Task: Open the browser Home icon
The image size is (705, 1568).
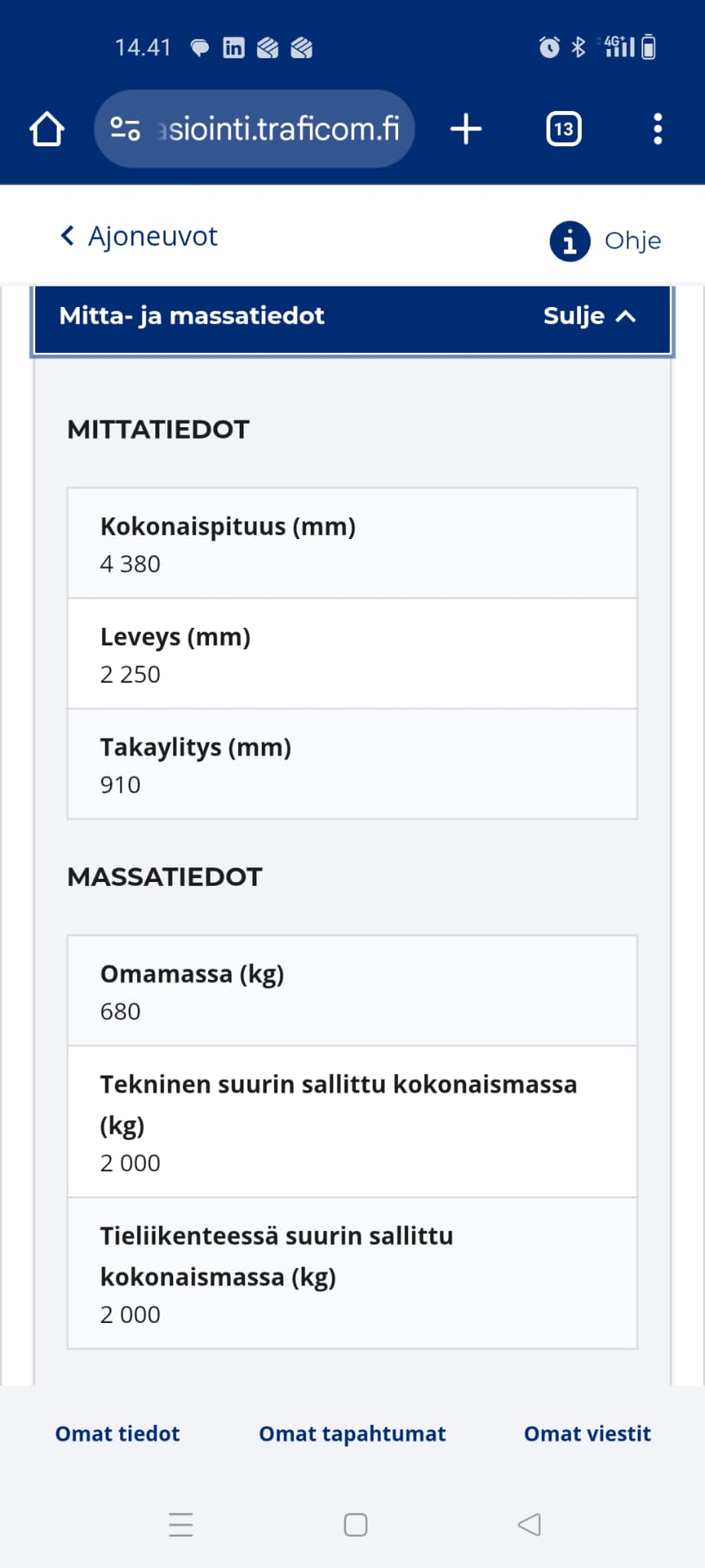Action: [x=46, y=129]
